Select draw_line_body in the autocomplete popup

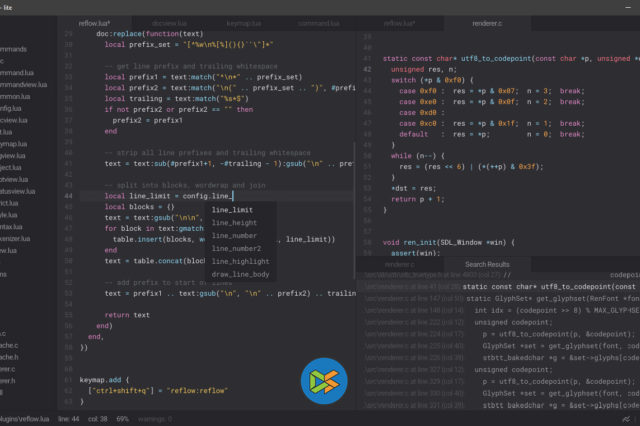click(x=241, y=275)
